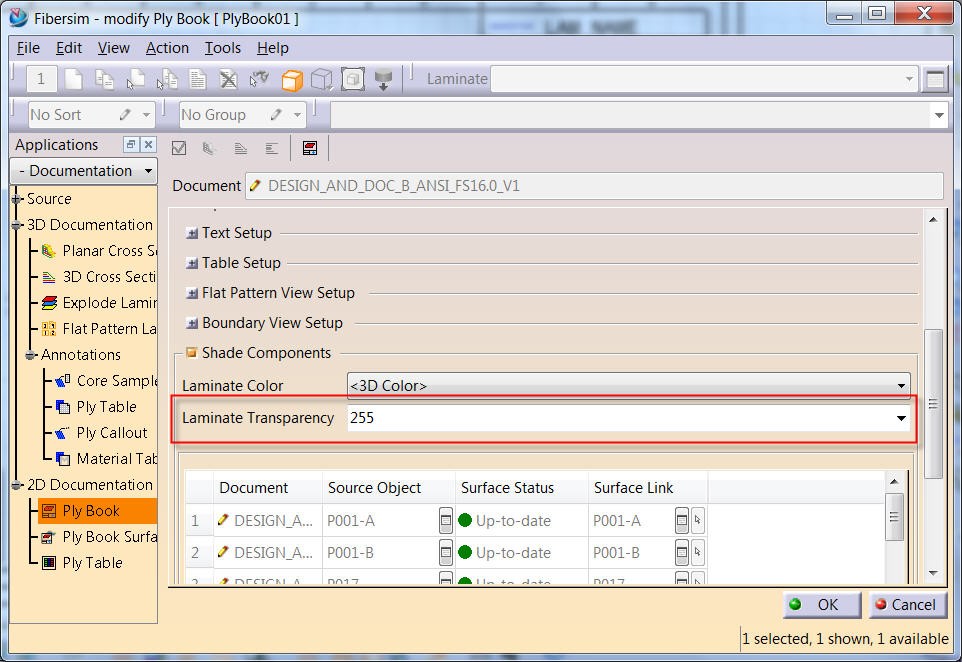Click the pencil icon inside No Sort field

coord(127,114)
